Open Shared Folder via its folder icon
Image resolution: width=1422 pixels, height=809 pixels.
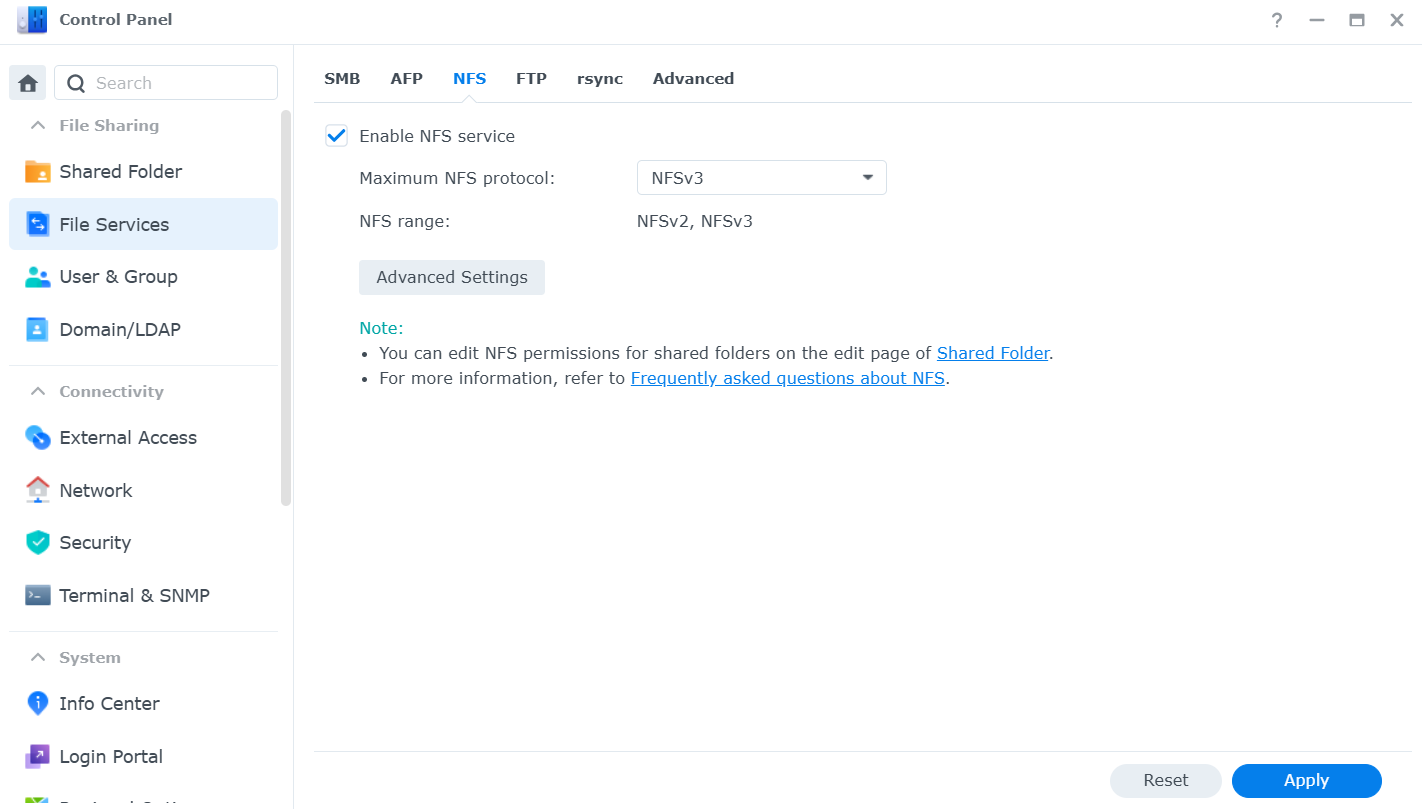pyautogui.click(x=37, y=171)
